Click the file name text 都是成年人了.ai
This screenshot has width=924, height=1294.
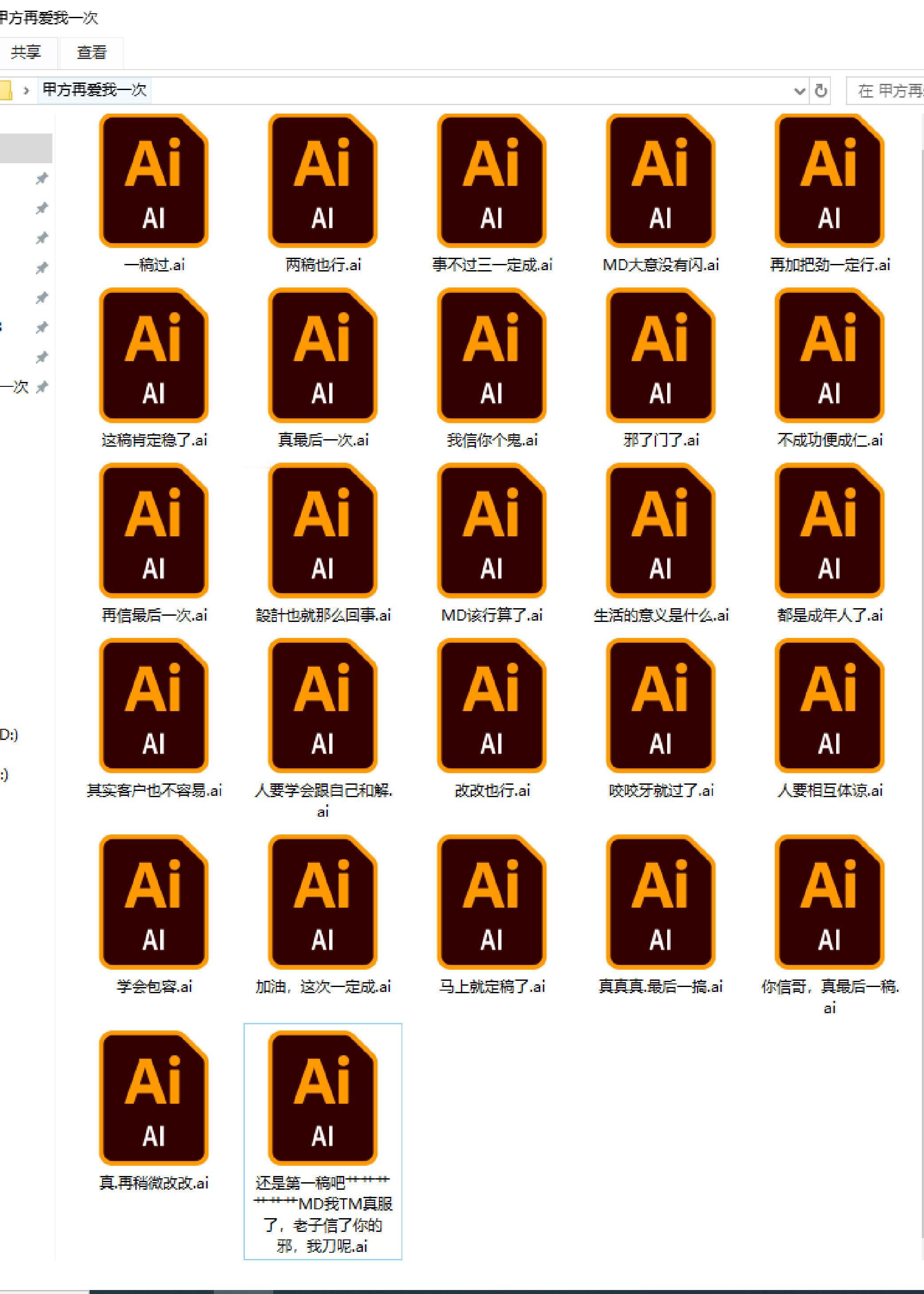(x=830, y=615)
